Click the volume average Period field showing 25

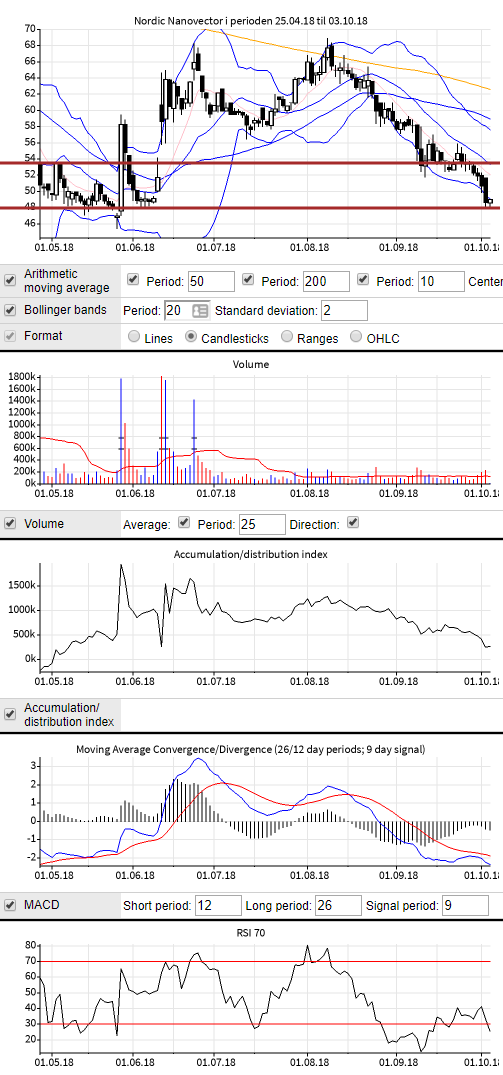pyautogui.click(x=262, y=524)
